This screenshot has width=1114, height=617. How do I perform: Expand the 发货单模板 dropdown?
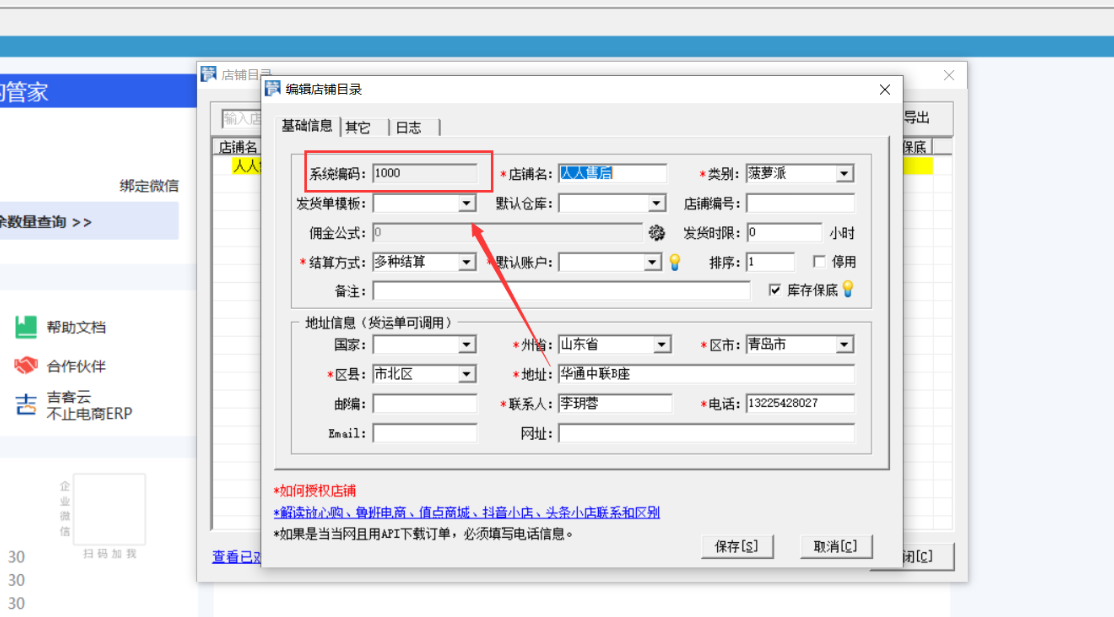point(467,204)
